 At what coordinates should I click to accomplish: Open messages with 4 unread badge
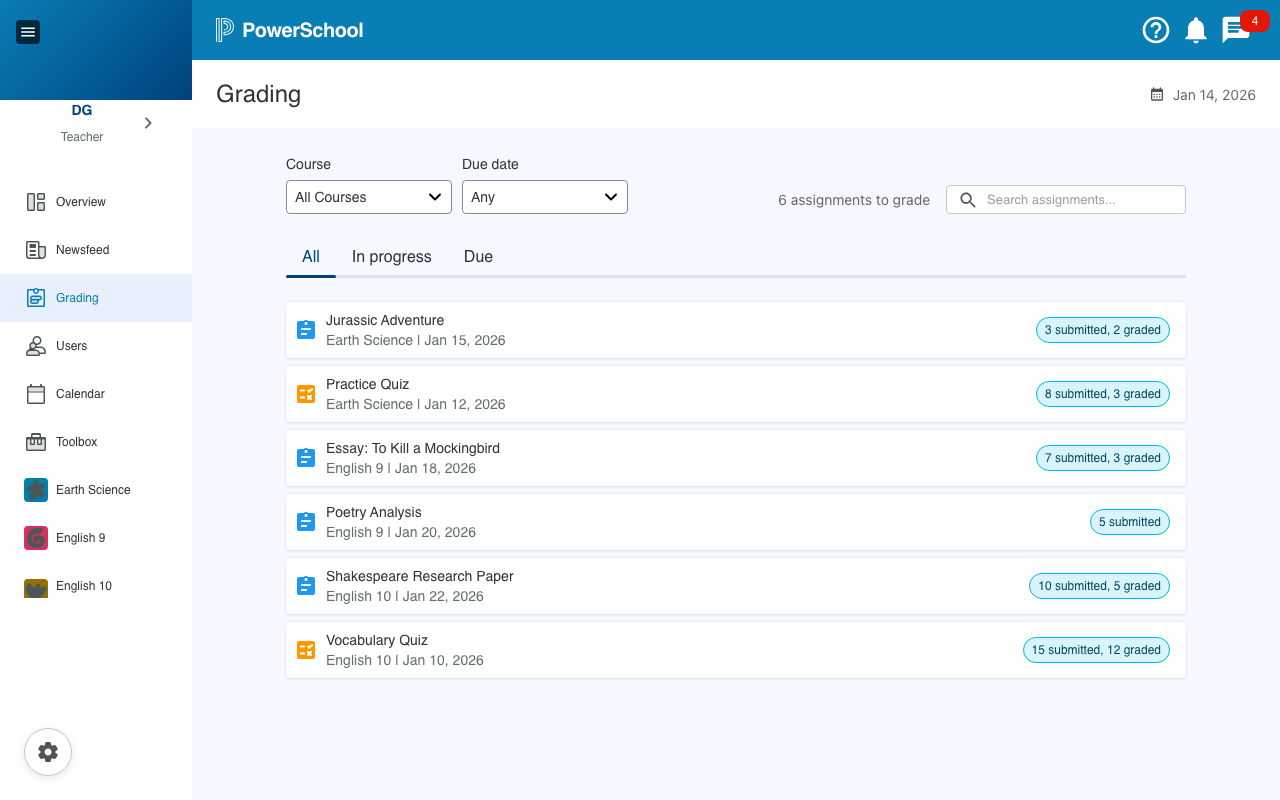coord(1236,30)
